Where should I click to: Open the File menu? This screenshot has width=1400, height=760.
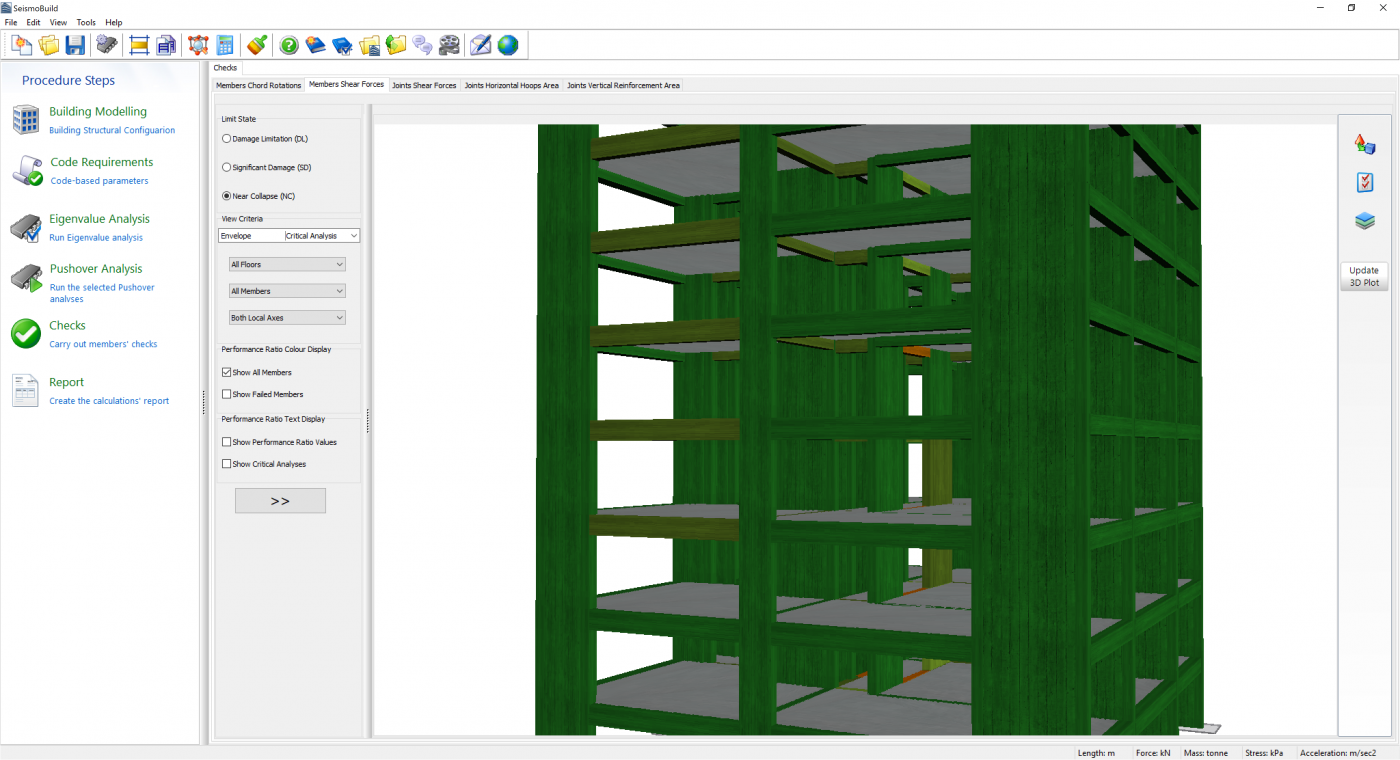coord(11,22)
